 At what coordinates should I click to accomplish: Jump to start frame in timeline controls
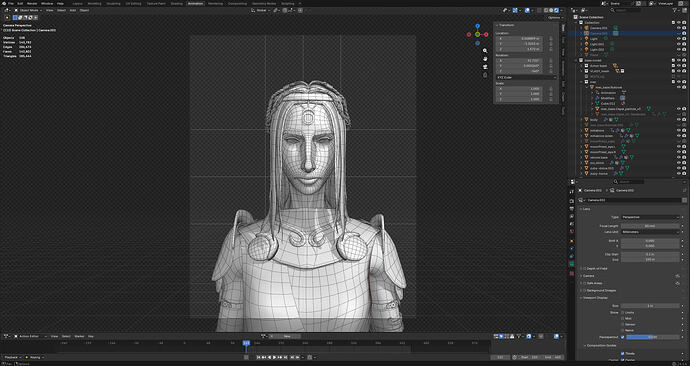click(259, 357)
